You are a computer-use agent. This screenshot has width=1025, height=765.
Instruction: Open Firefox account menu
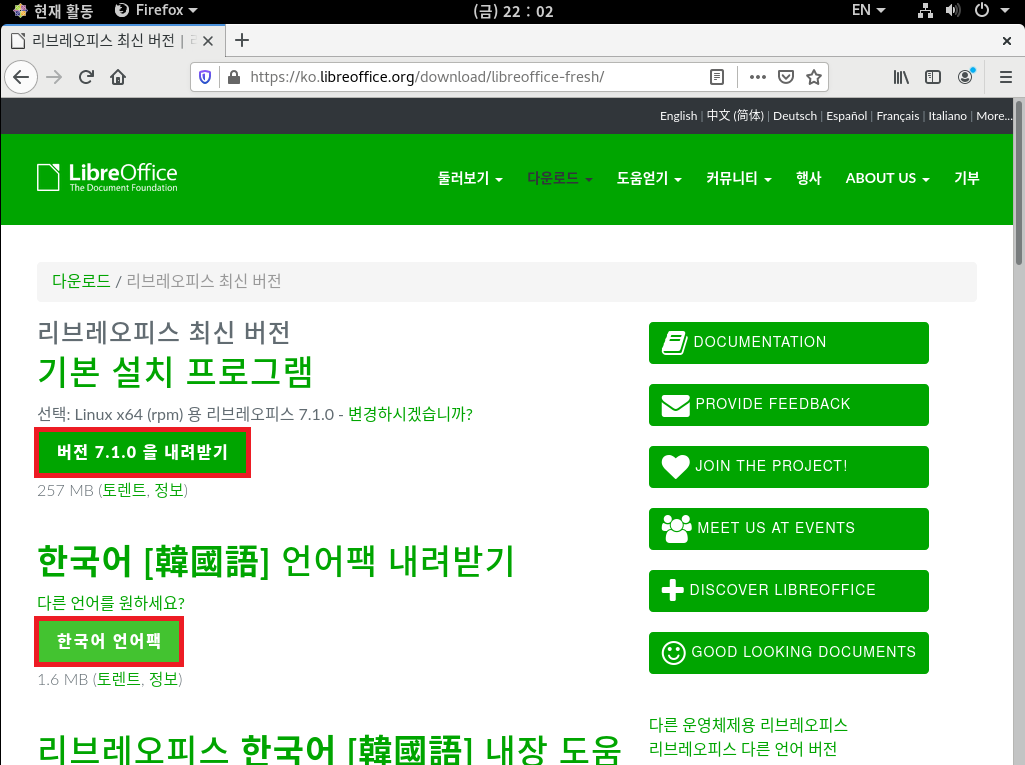tap(966, 77)
